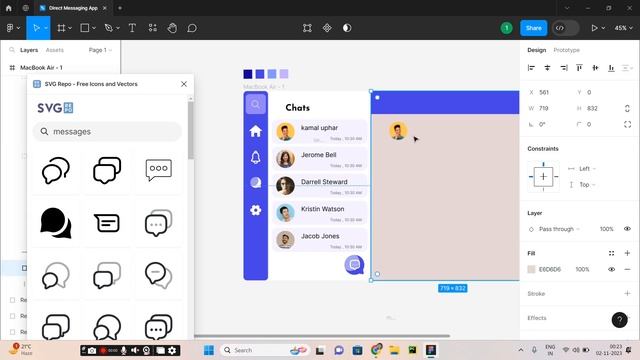
Task: Select the darkest navy palette square
Action: (248, 74)
